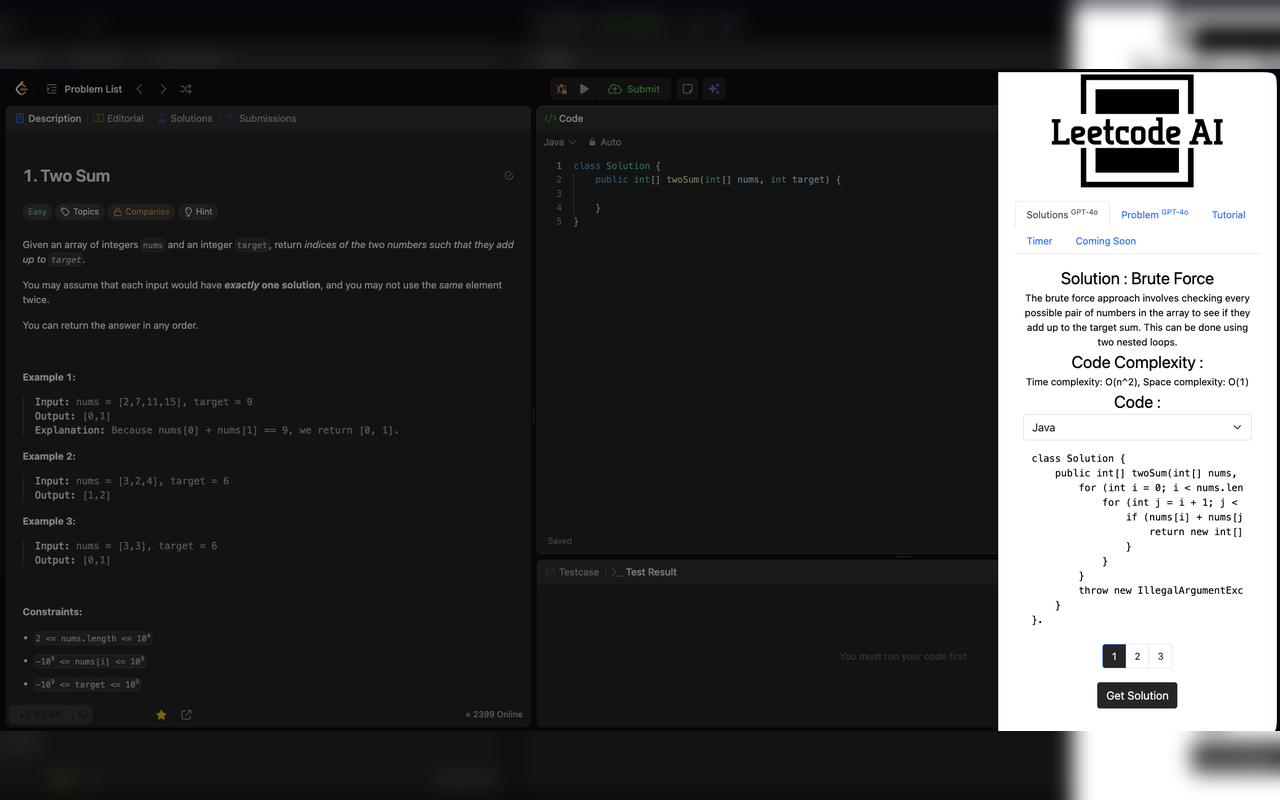1280x800 pixels.
Task: Switch to the Editorial tab
Action: coord(119,118)
